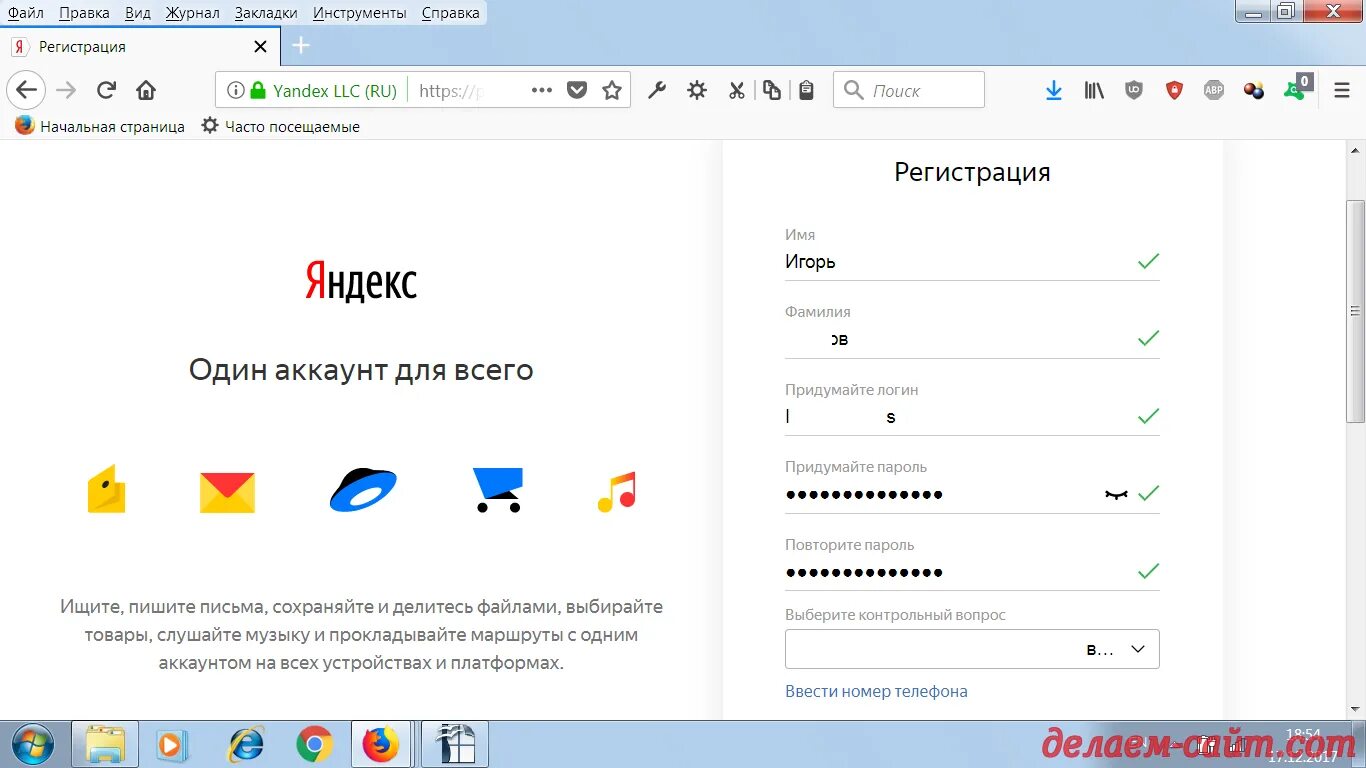Expand the контрольный вопрос dropdown
1366x768 pixels.
click(972, 649)
